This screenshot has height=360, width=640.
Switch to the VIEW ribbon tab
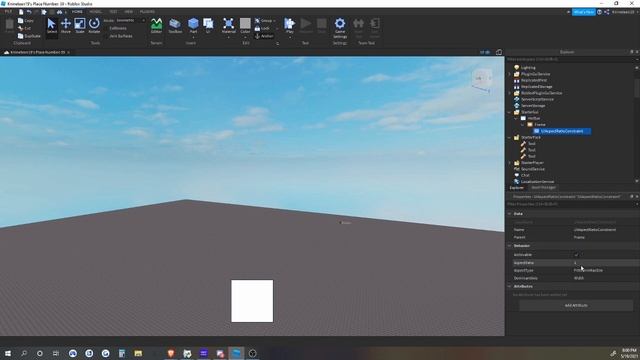click(129, 12)
